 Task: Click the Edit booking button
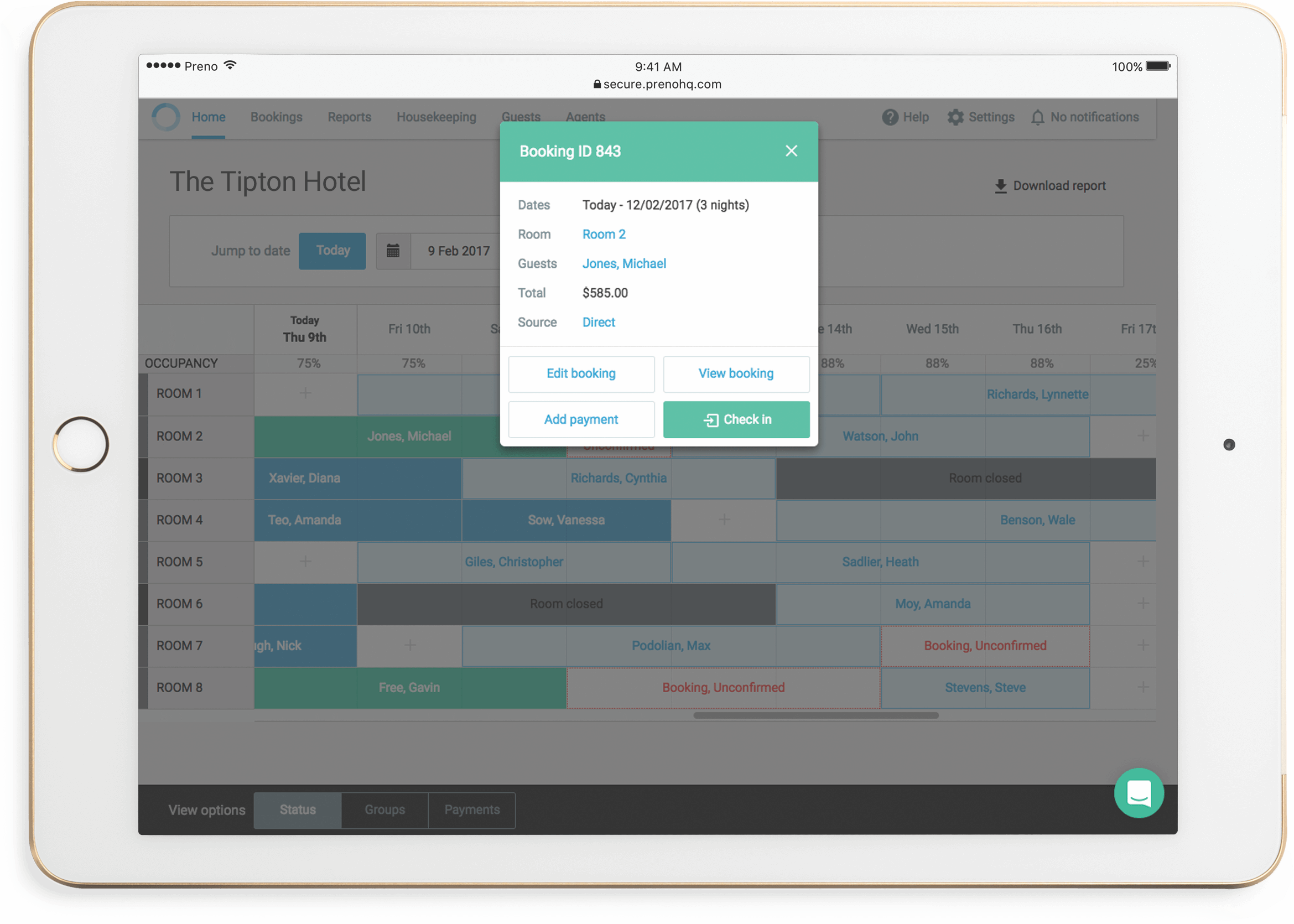(x=581, y=374)
